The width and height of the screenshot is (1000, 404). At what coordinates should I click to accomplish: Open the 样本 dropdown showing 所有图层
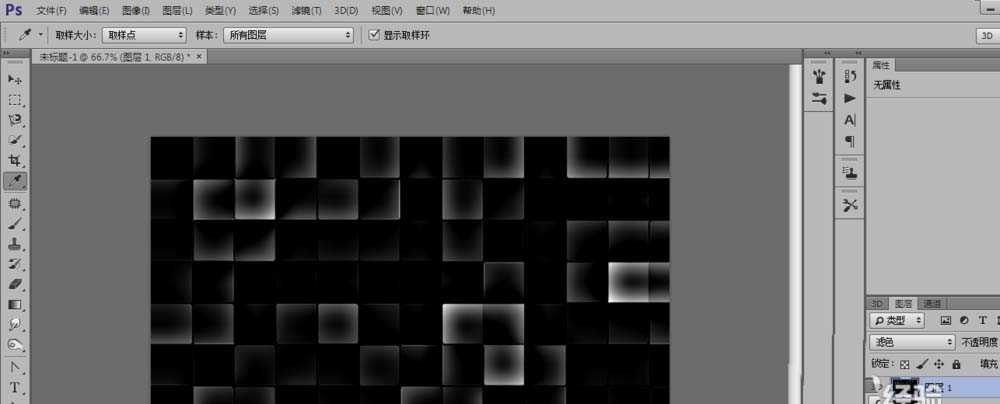click(290, 34)
